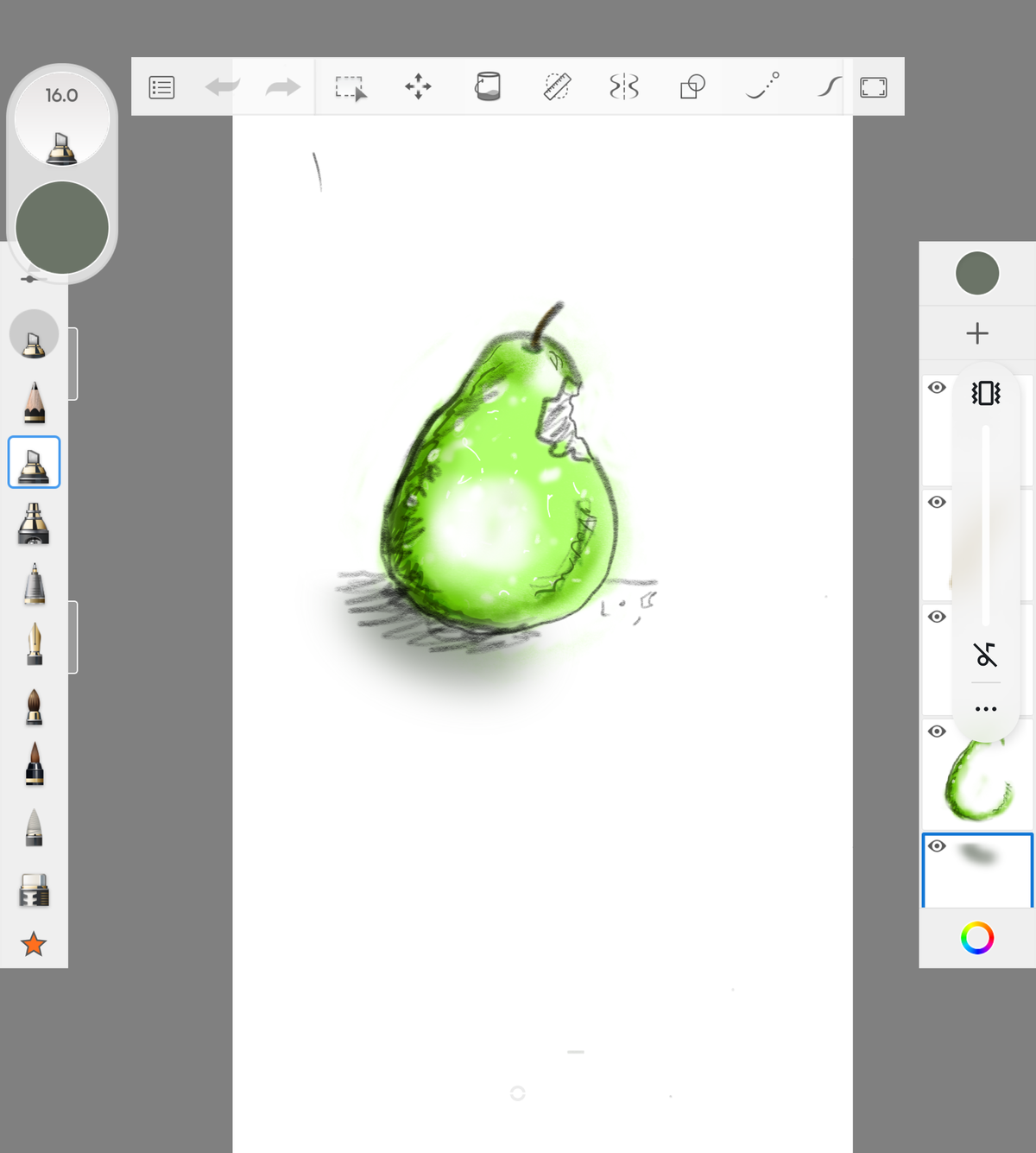Open the ruler guides tool
1036x1153 pixels.
coord(557,86)
